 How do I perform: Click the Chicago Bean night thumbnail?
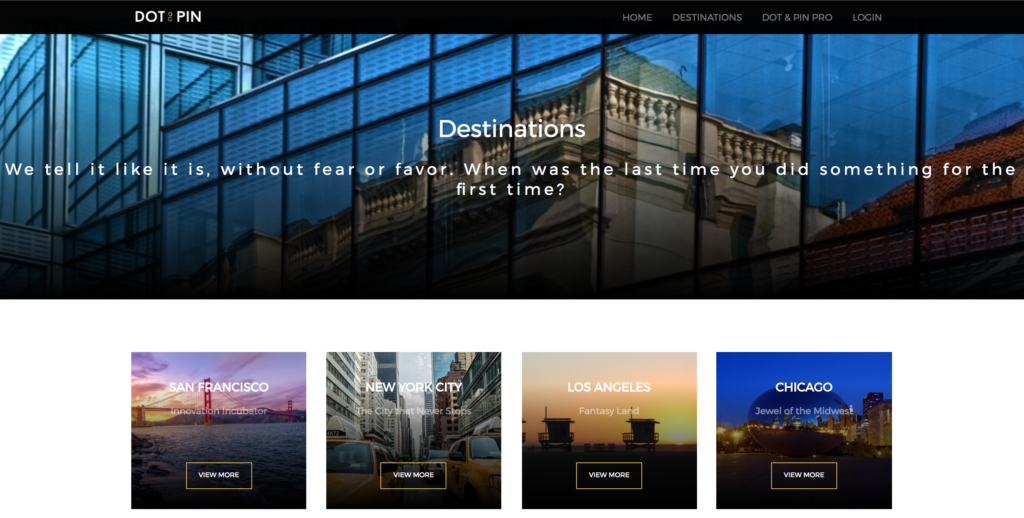804,430
